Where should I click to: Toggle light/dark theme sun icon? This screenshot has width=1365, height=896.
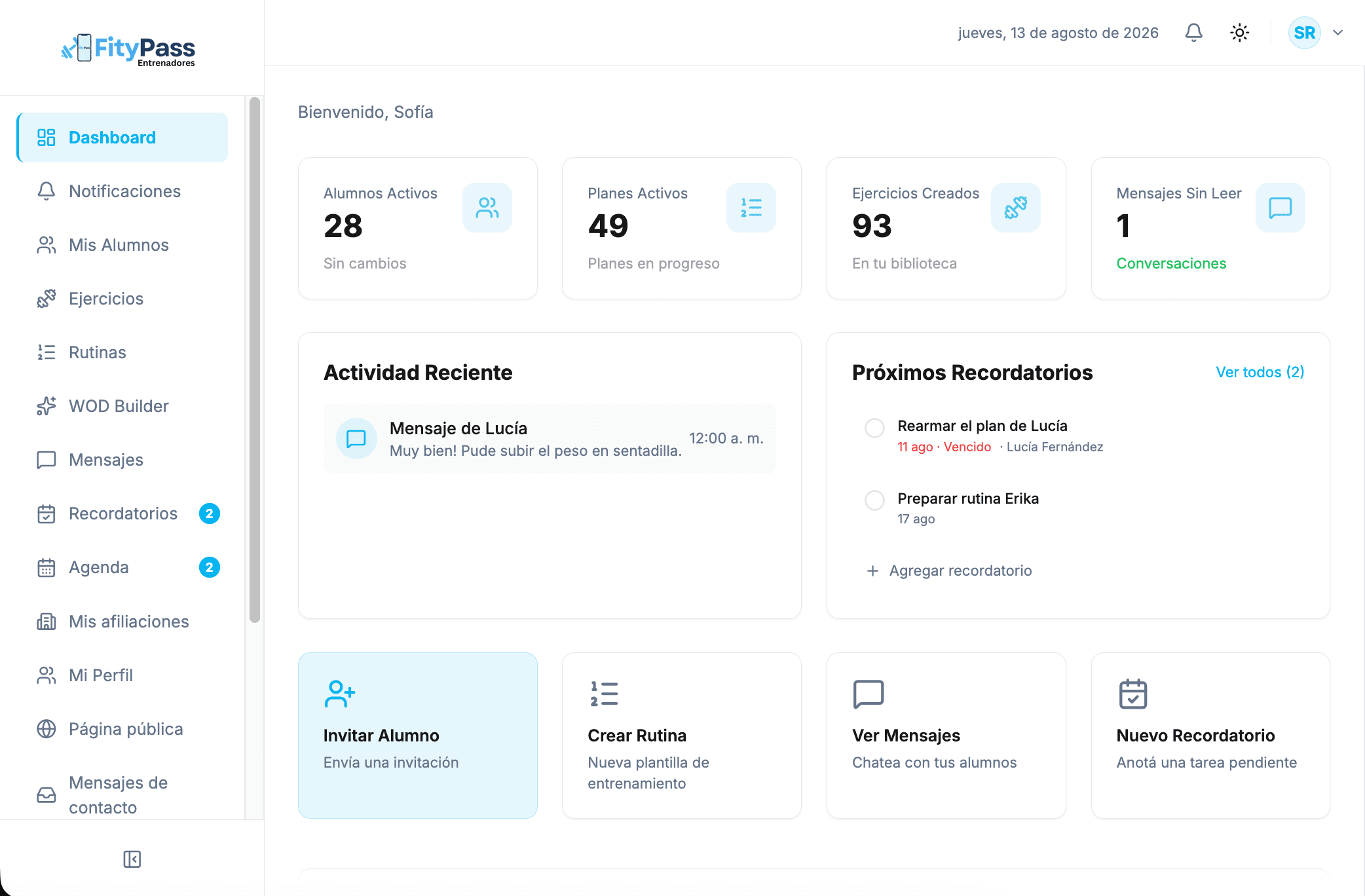[1239, 33]
